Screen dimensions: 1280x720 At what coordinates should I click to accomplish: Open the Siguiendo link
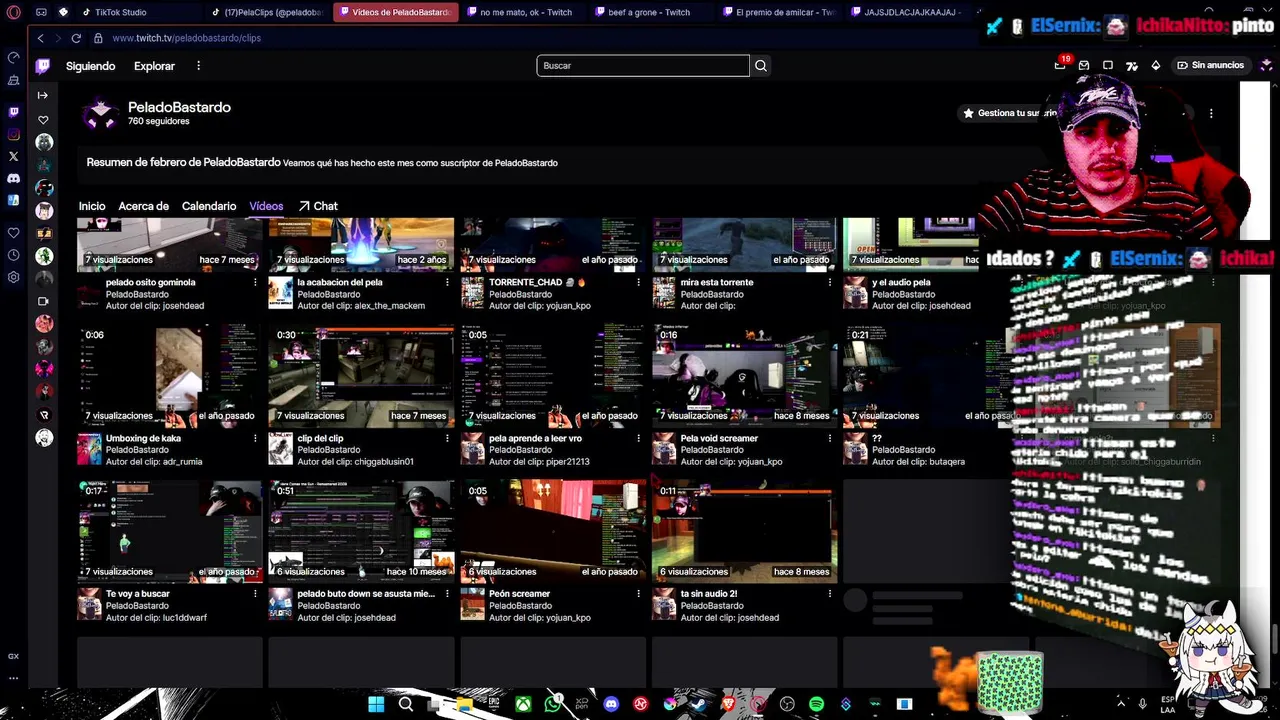[x=91, y=66]
